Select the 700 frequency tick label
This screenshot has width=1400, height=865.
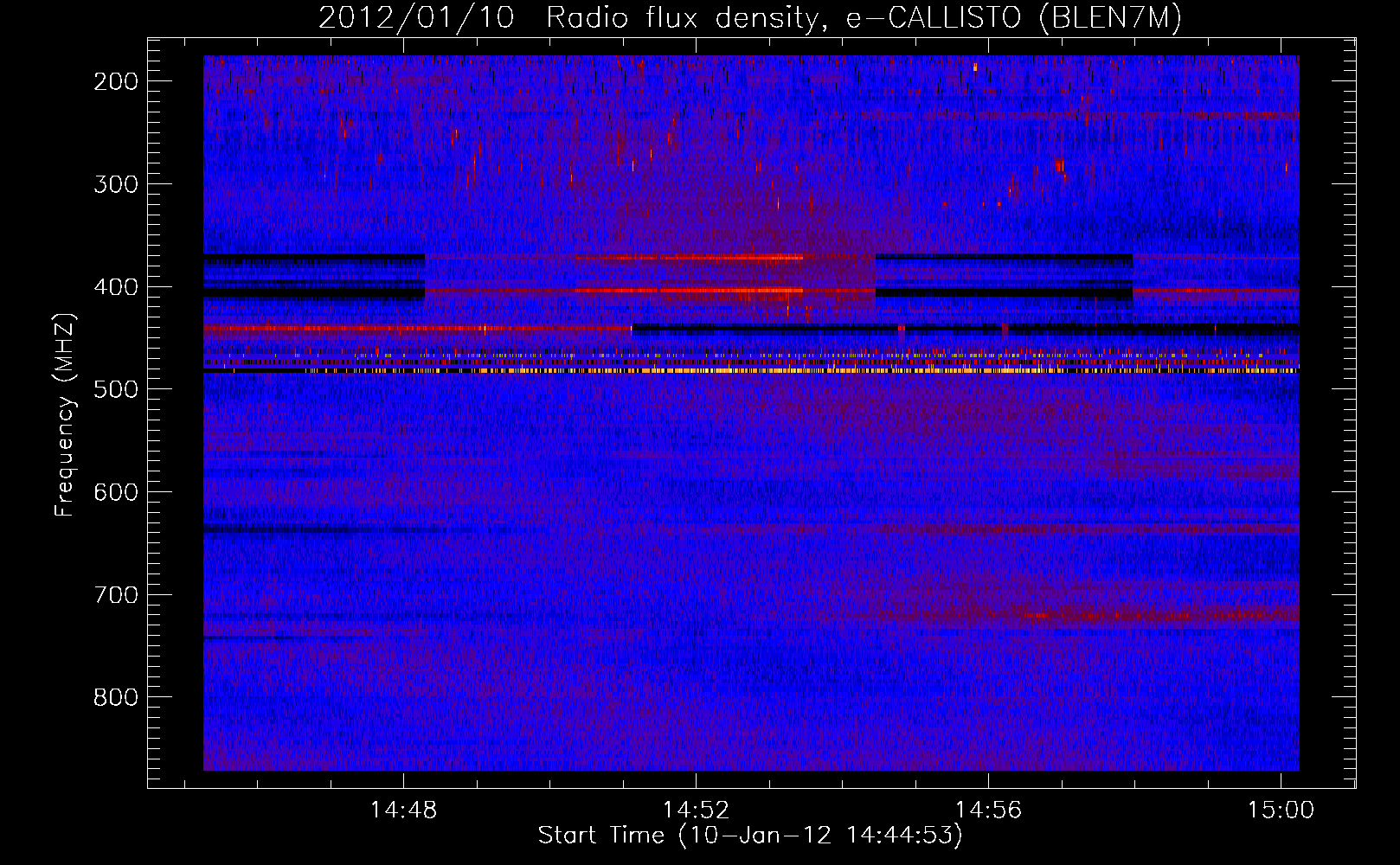tap(115, 595)
